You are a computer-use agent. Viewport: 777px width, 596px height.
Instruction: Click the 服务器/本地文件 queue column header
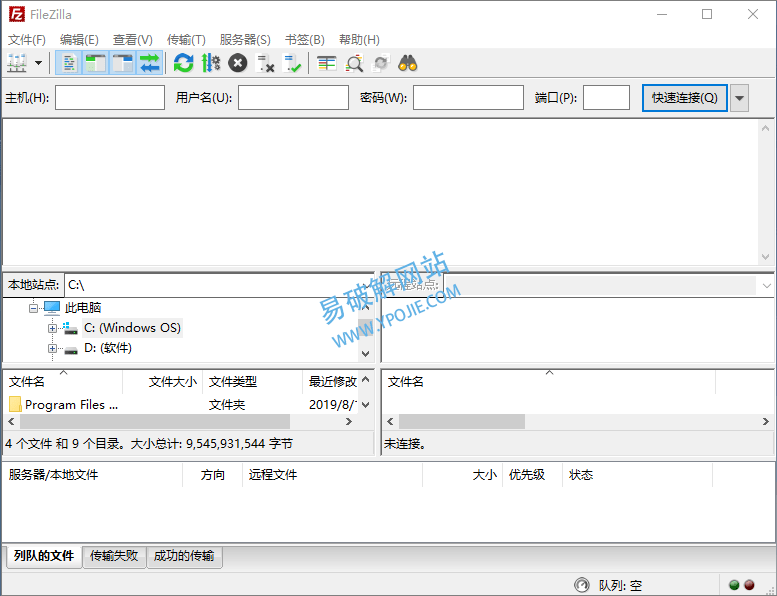click(93, 475)
